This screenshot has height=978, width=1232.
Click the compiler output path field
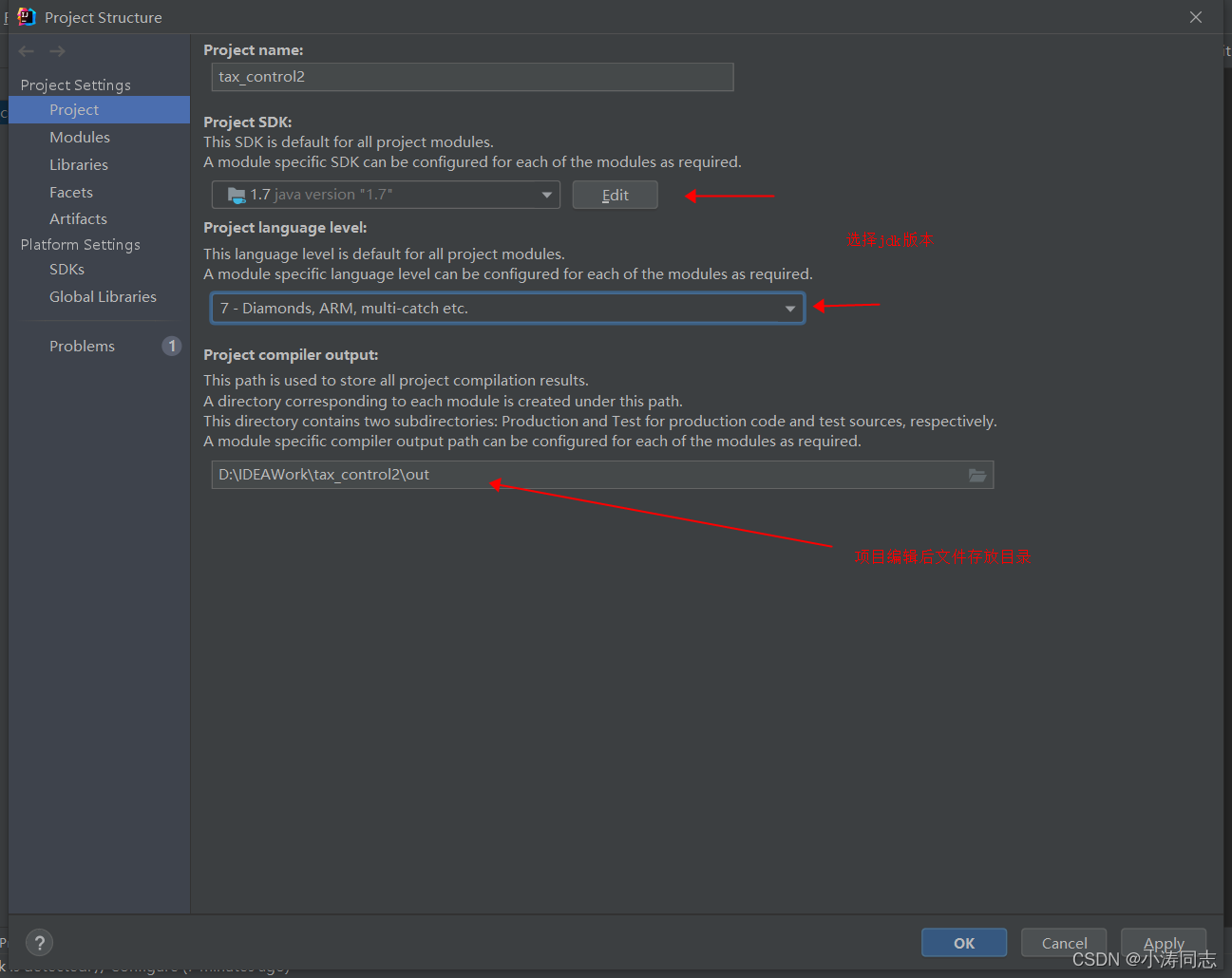point(602,475)
